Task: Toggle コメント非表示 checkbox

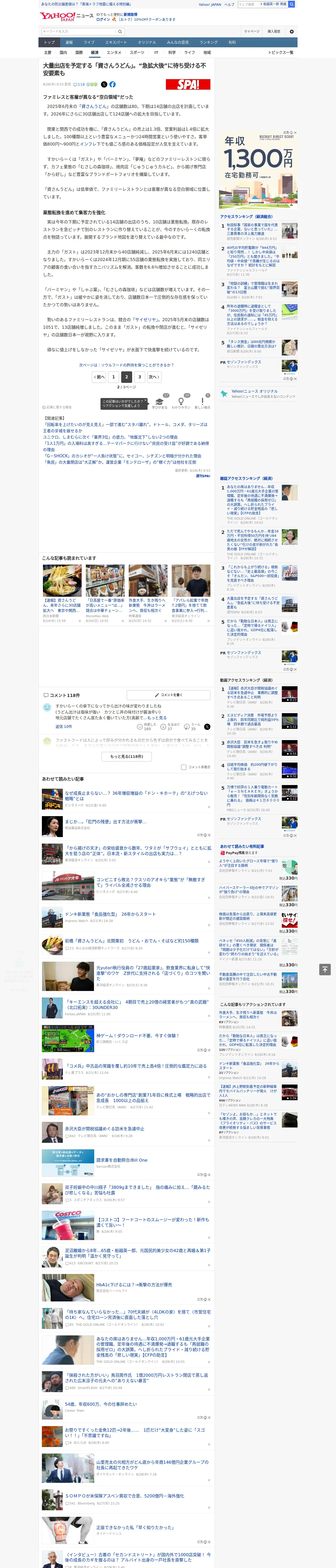Action: point(183,767)
